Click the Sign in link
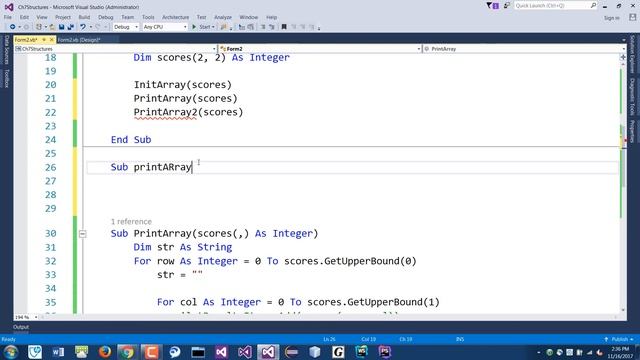Screen dimensions: 640x360 click(x=611, y=18)
